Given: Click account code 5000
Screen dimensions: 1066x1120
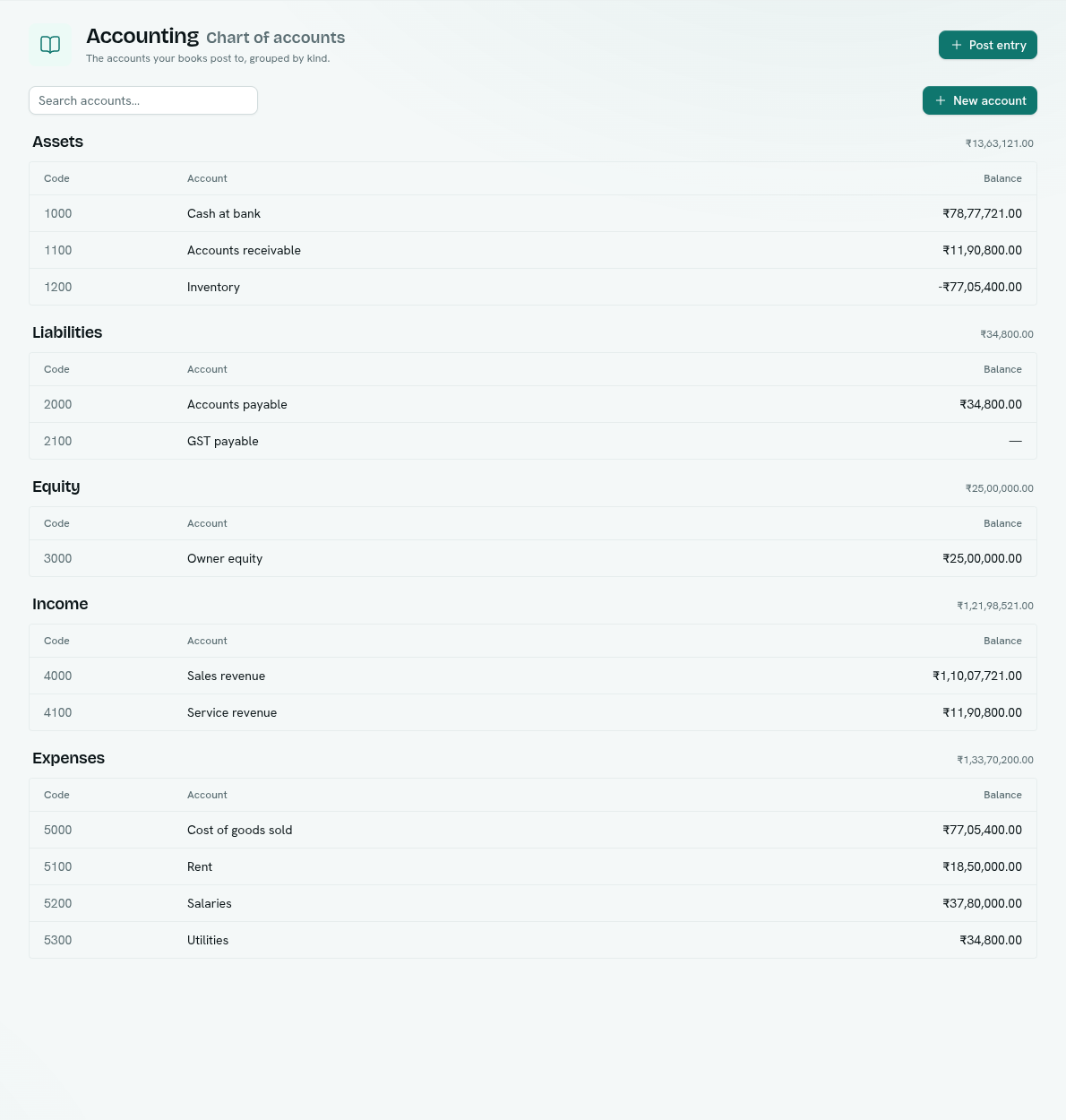Looking at the screenshot, I should tap(57, 830).
